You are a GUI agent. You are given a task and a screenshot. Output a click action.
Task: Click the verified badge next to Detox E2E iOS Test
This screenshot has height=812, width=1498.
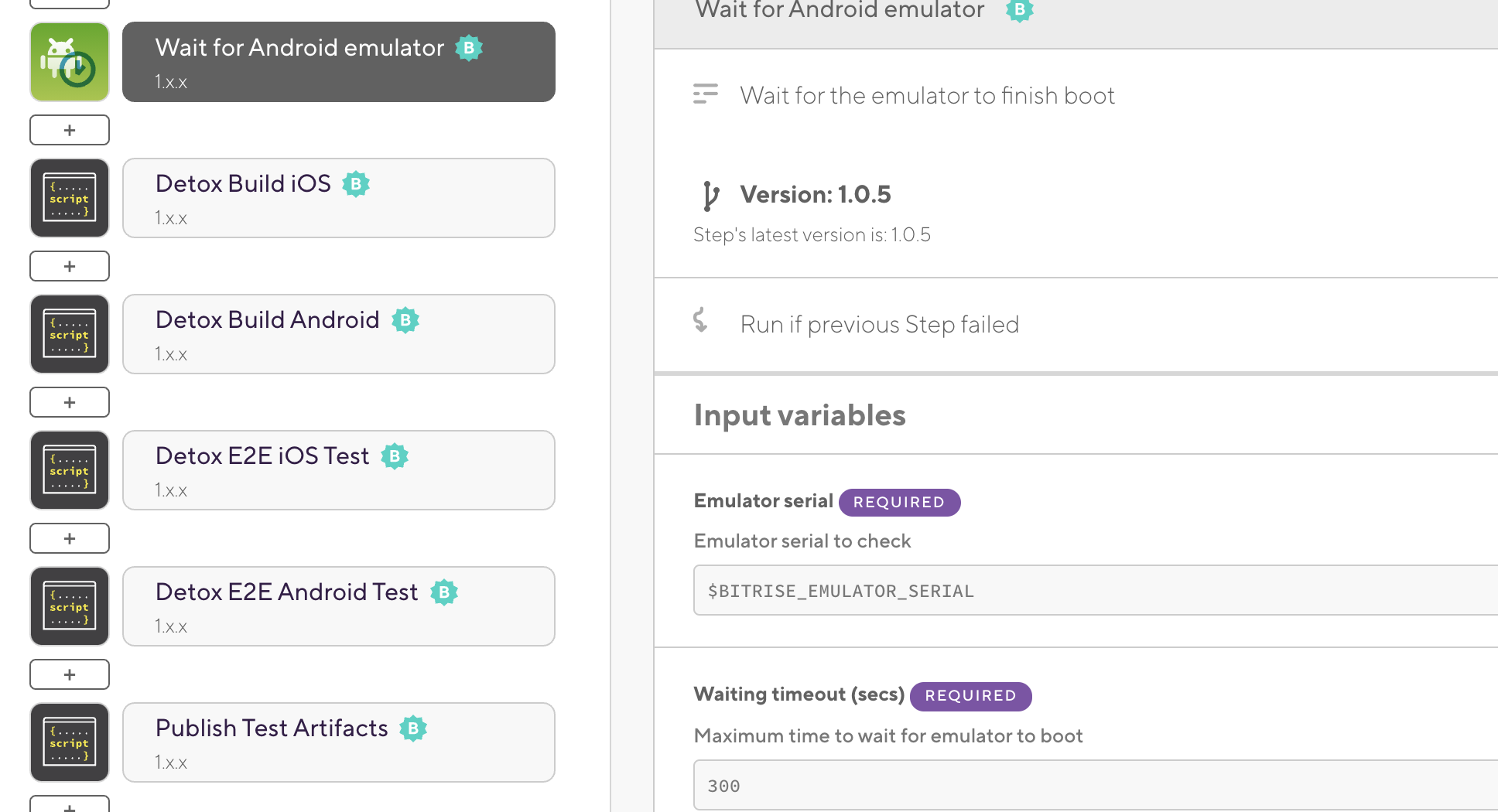tap(395, 456)
